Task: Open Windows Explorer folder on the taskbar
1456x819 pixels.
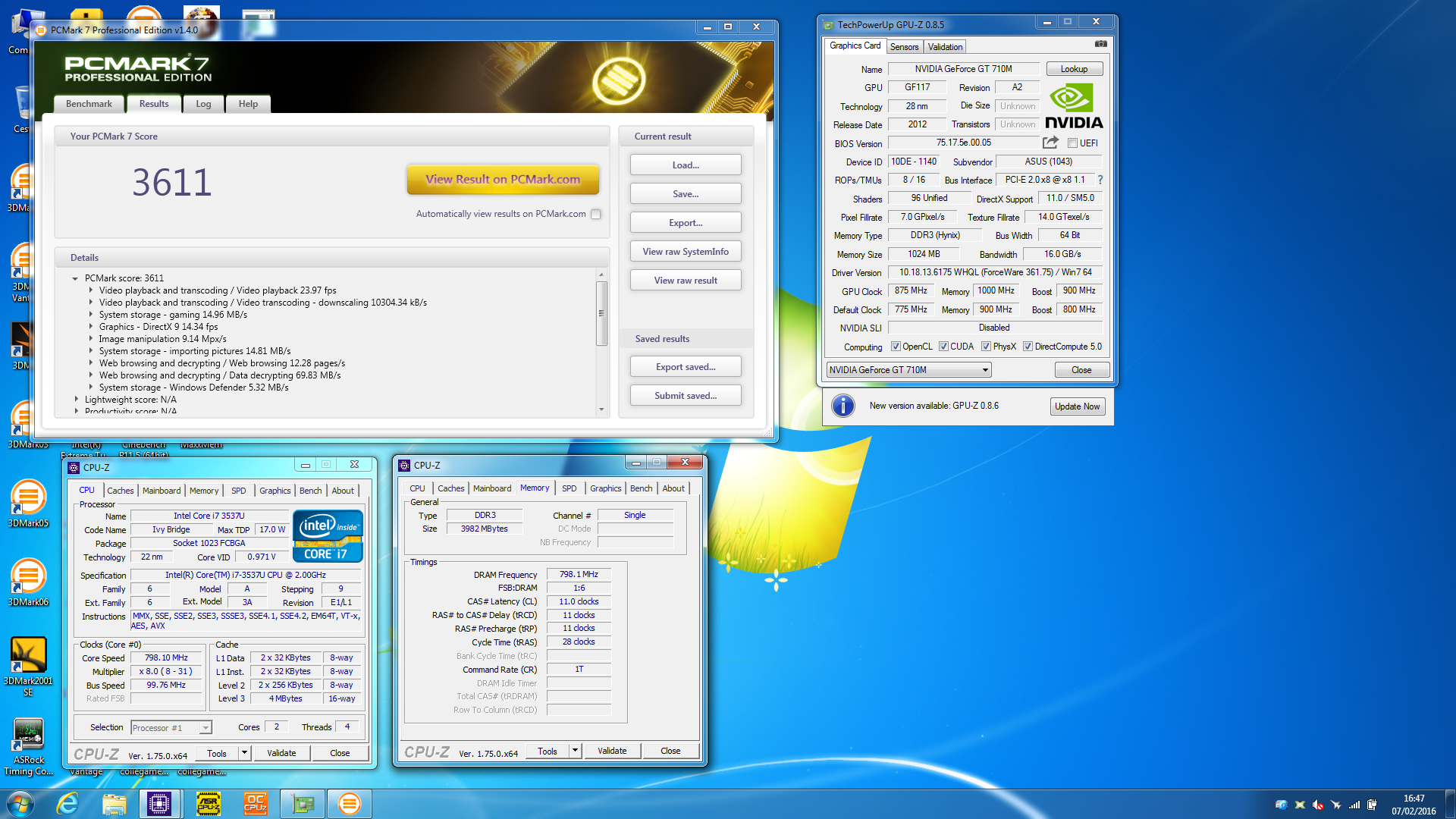Action: (114, 804)
